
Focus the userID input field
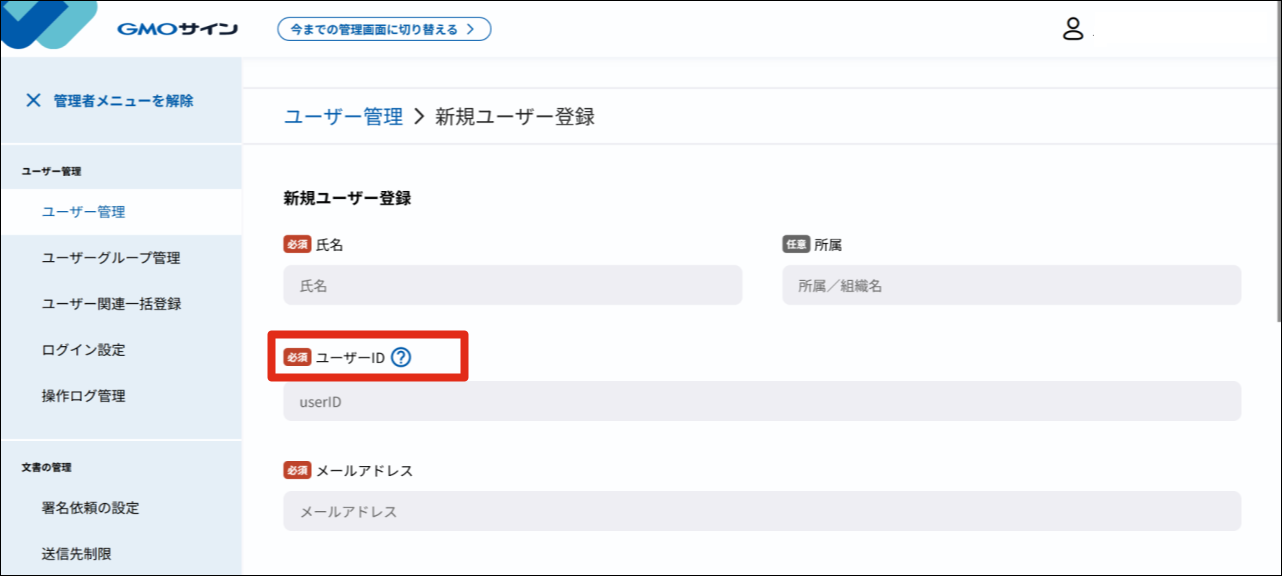click(x=762, y=401)
